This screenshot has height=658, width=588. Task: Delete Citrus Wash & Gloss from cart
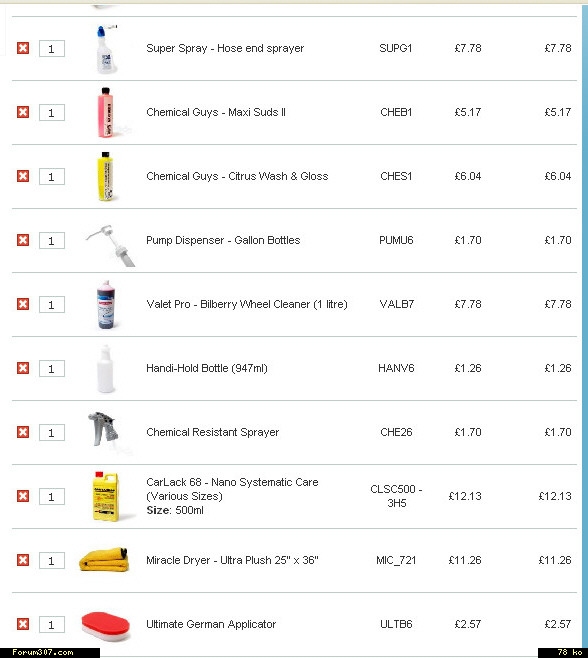point(23,176)
